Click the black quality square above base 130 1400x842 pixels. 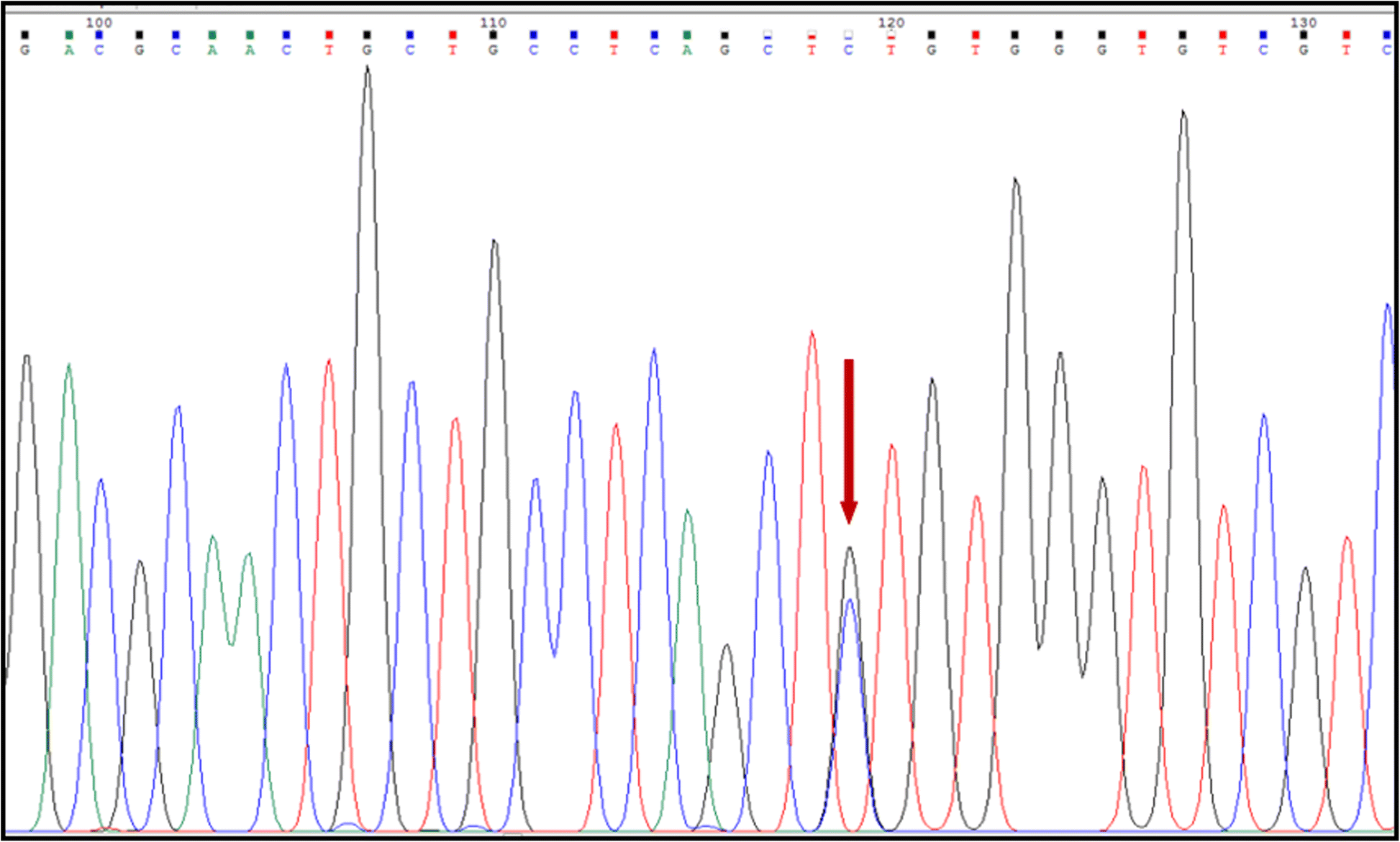point(1303,35)
